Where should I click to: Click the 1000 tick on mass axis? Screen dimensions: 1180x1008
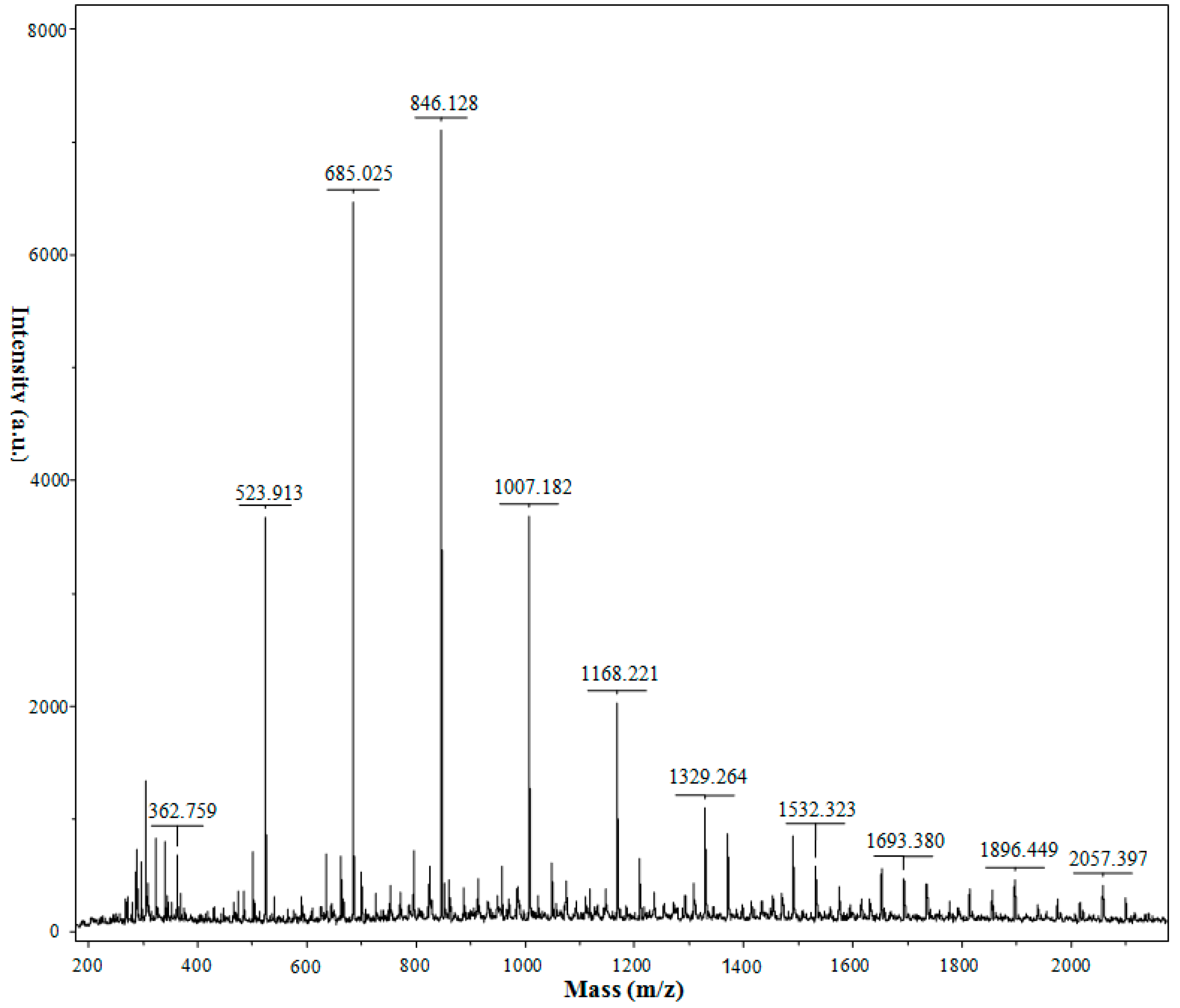523,965
